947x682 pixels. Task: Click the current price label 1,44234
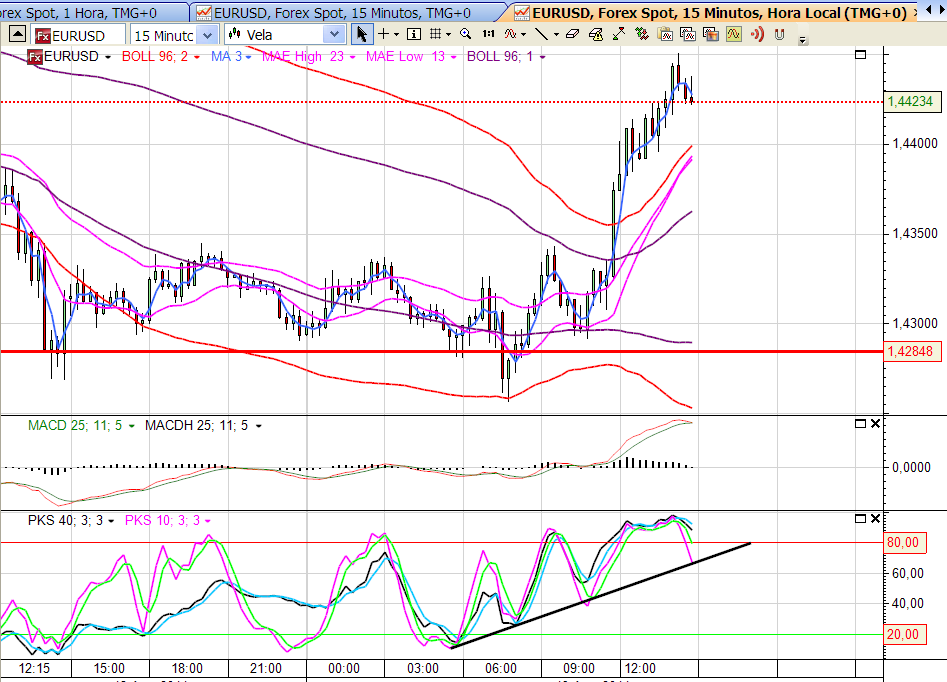tap(911, 101)
